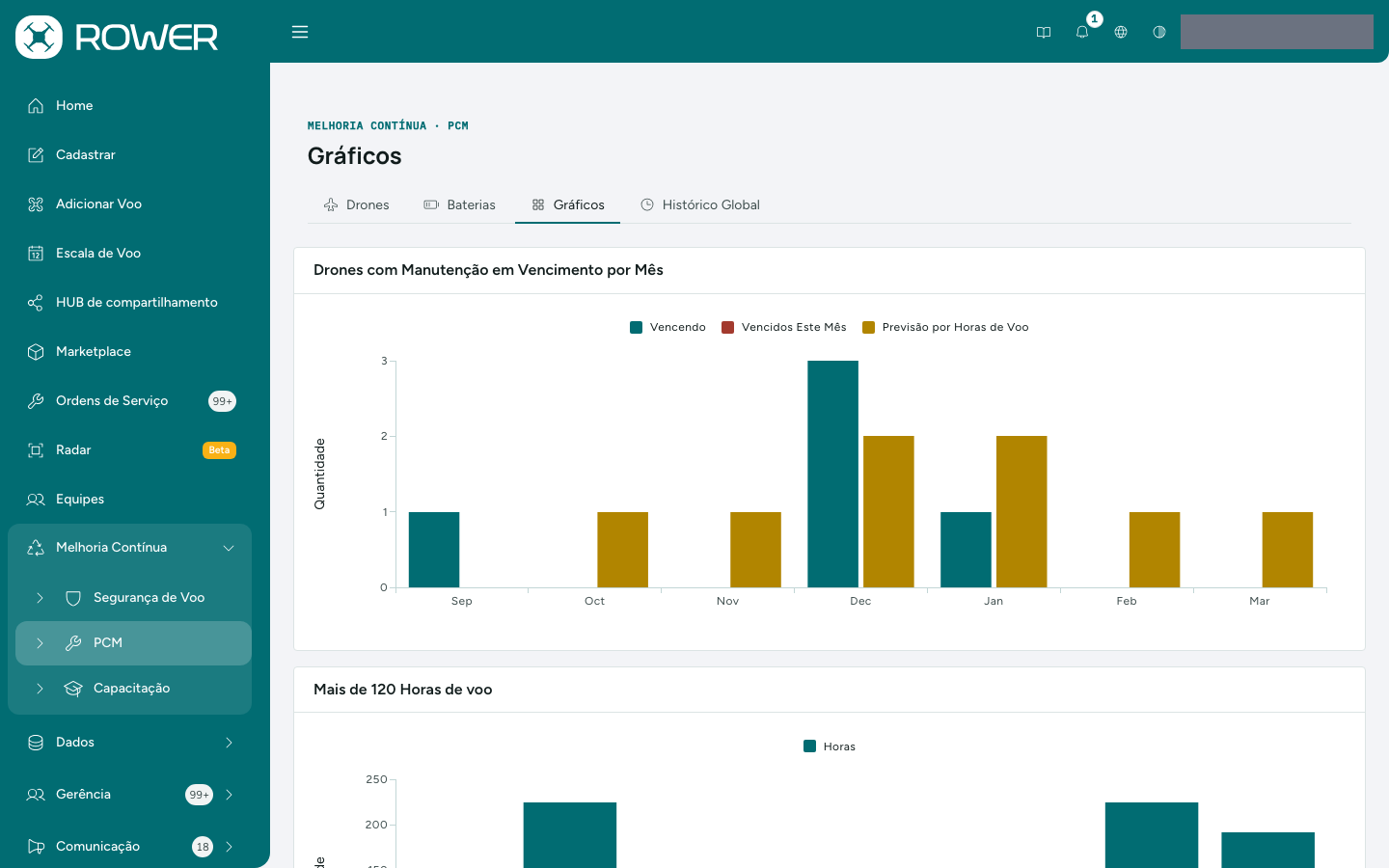Click the Adicionar Voo drone icon
1389x868 pixels.
tap(36, 204)
